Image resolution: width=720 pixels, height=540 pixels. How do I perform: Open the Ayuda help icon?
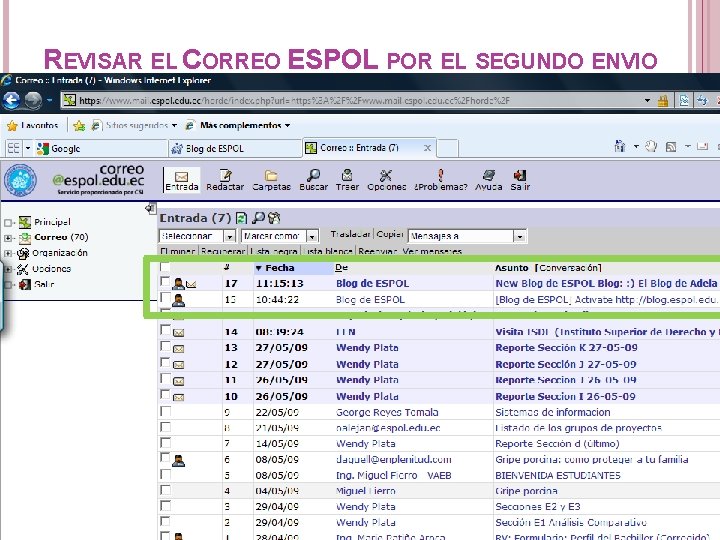pos(489,180)
